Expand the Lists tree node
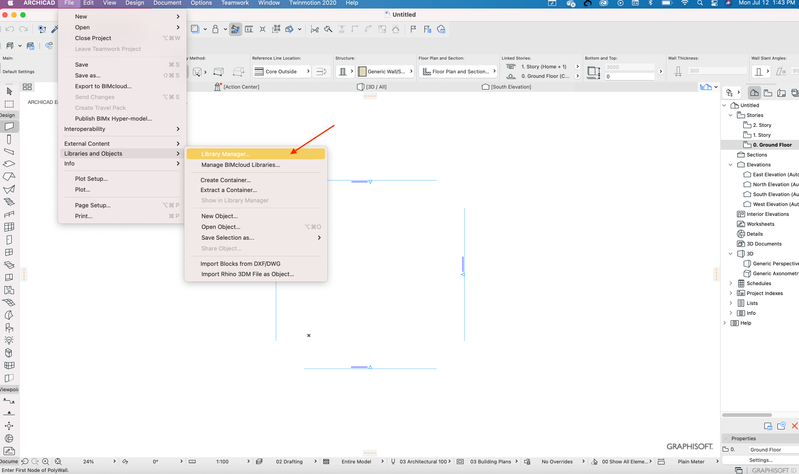This screenshot has width=799, height=474. coord(730,303)
